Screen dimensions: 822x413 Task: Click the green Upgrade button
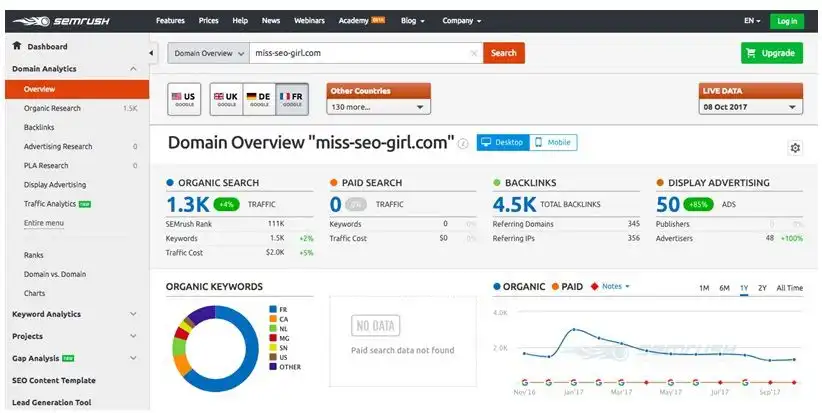(772, 53)
